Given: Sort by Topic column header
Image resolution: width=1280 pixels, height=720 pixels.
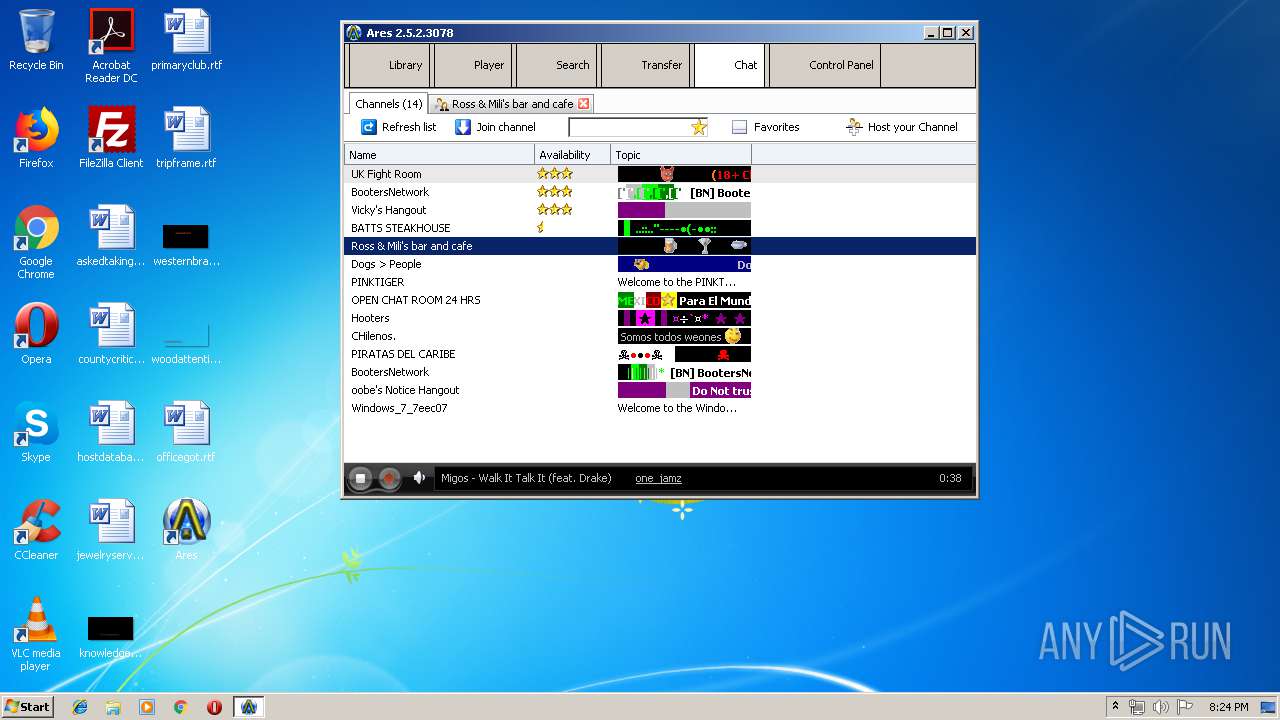Looking at the screenshot, I should (681, 155).
